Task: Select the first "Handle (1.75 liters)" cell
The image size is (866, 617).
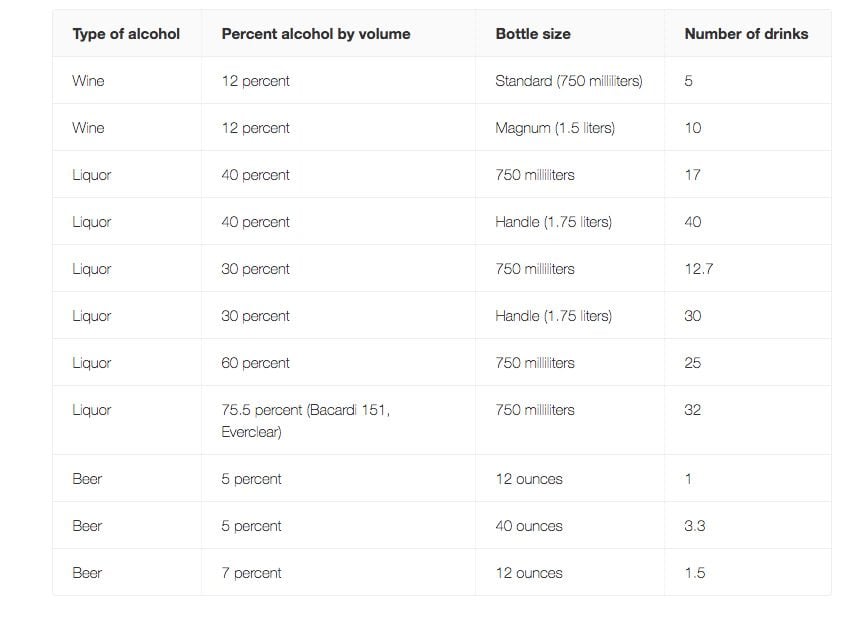Action: tap(553, 222)
